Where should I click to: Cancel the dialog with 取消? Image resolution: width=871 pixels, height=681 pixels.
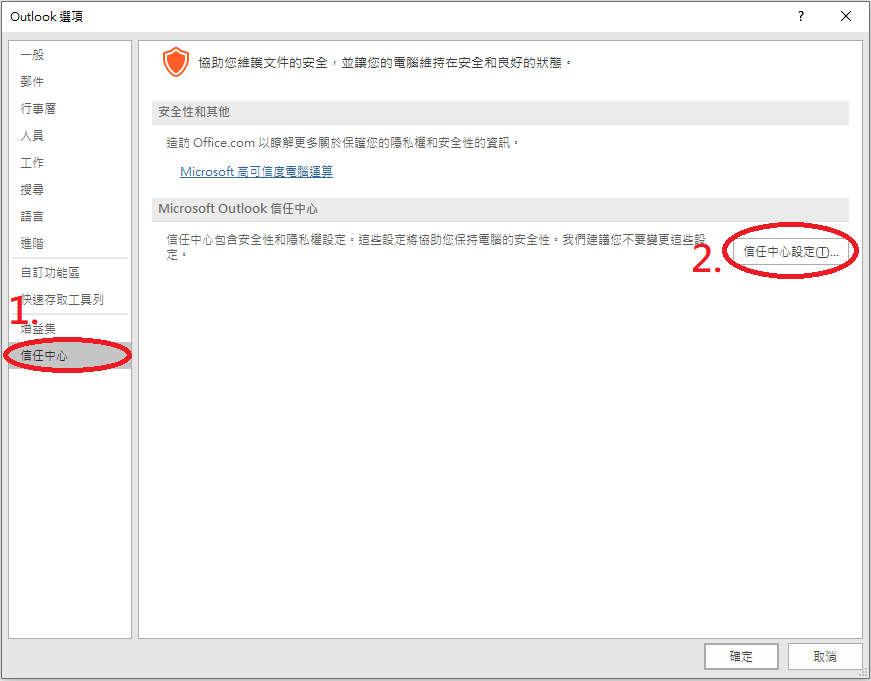pyautogui.click(x=825, y=657)
